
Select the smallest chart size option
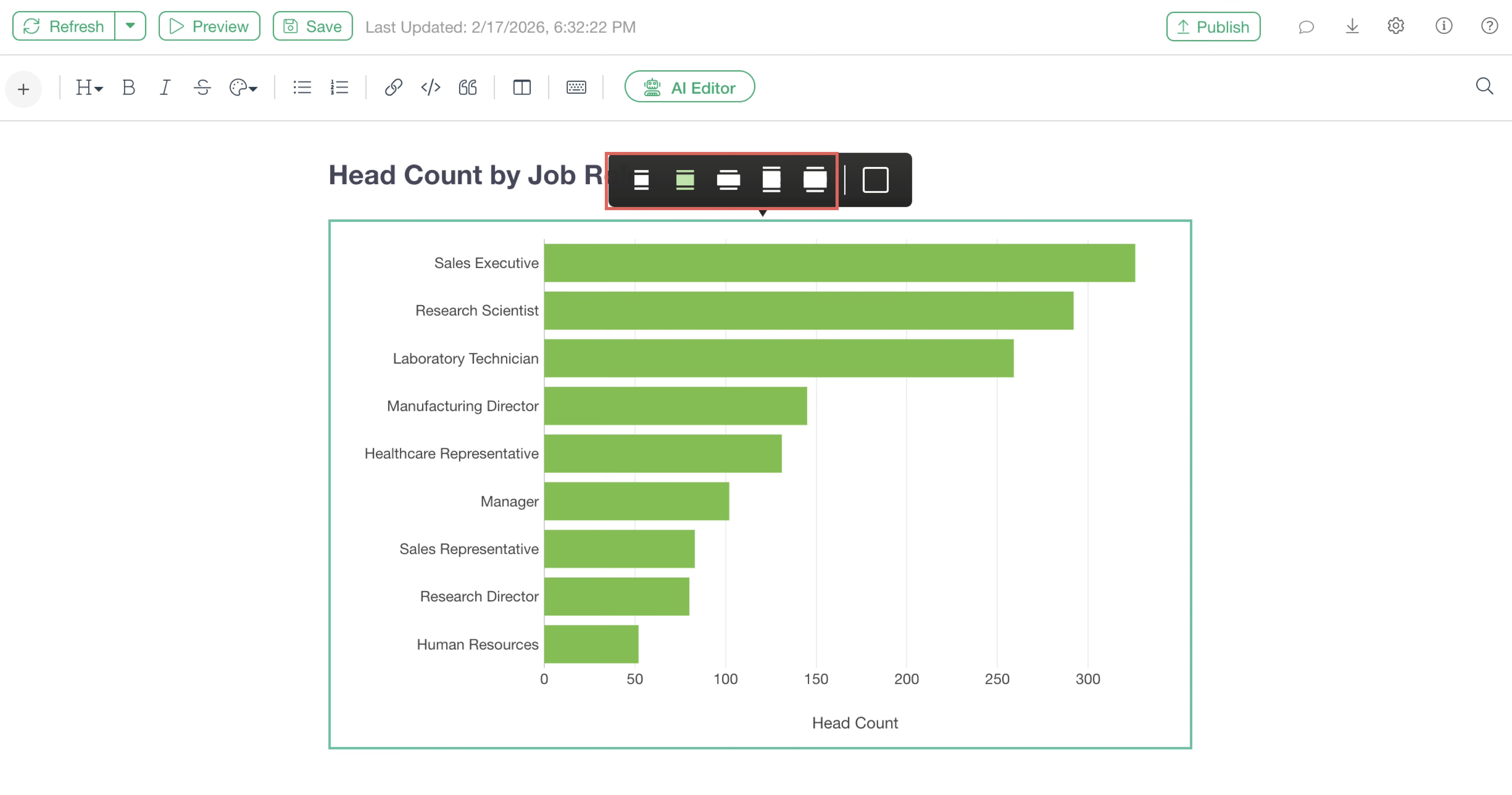click(641, 179)
